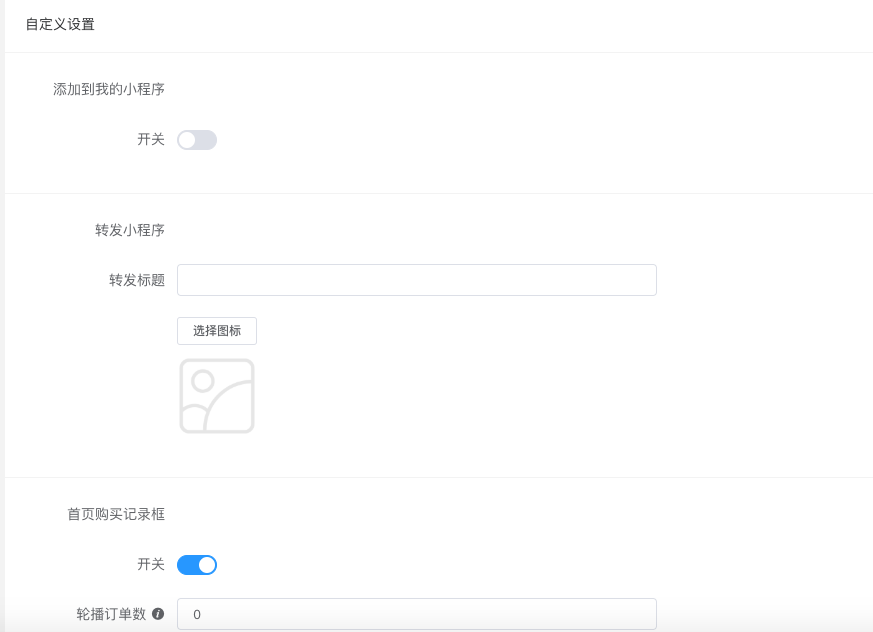The image size is (873, 632).
Task: Click the info icon beside 轮播订单数
Action: (x=158, y=614)
